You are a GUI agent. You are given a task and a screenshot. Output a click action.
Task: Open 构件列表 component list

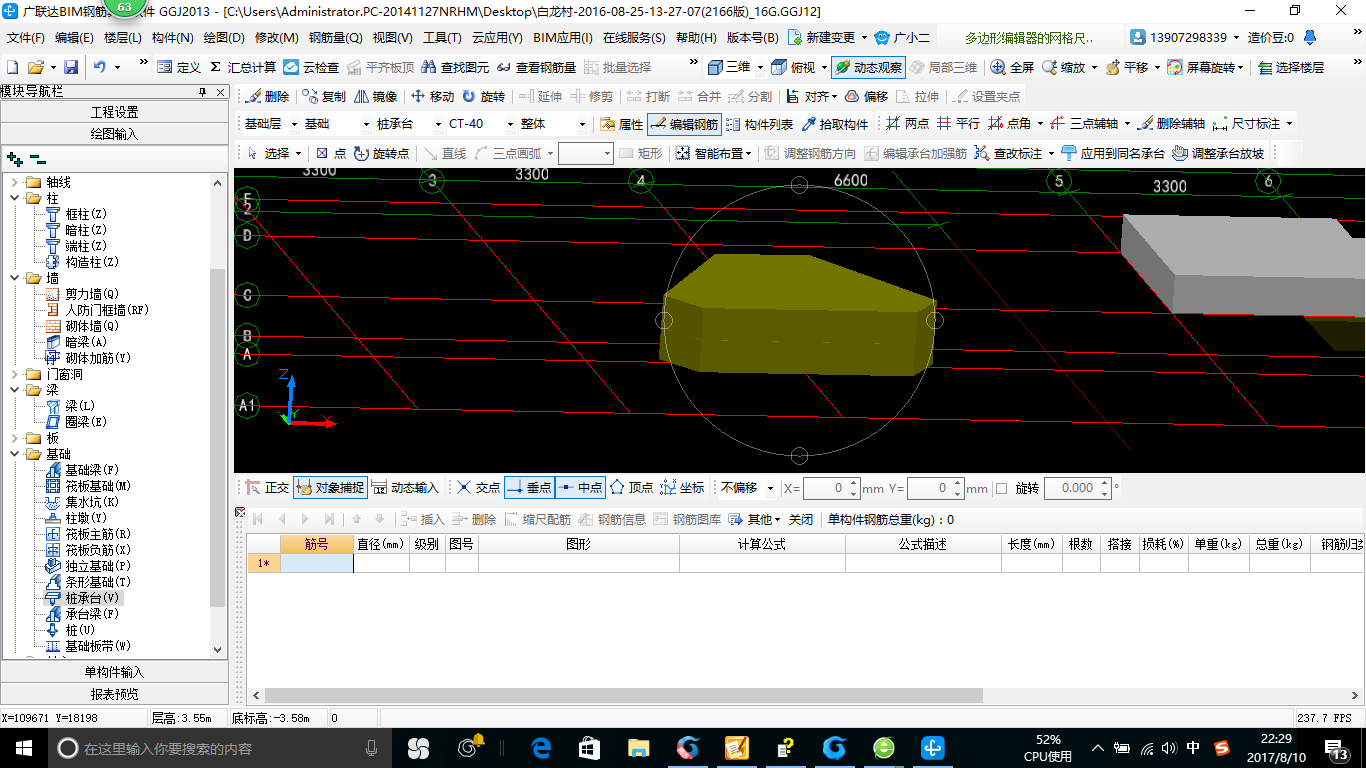pos(759,124)
